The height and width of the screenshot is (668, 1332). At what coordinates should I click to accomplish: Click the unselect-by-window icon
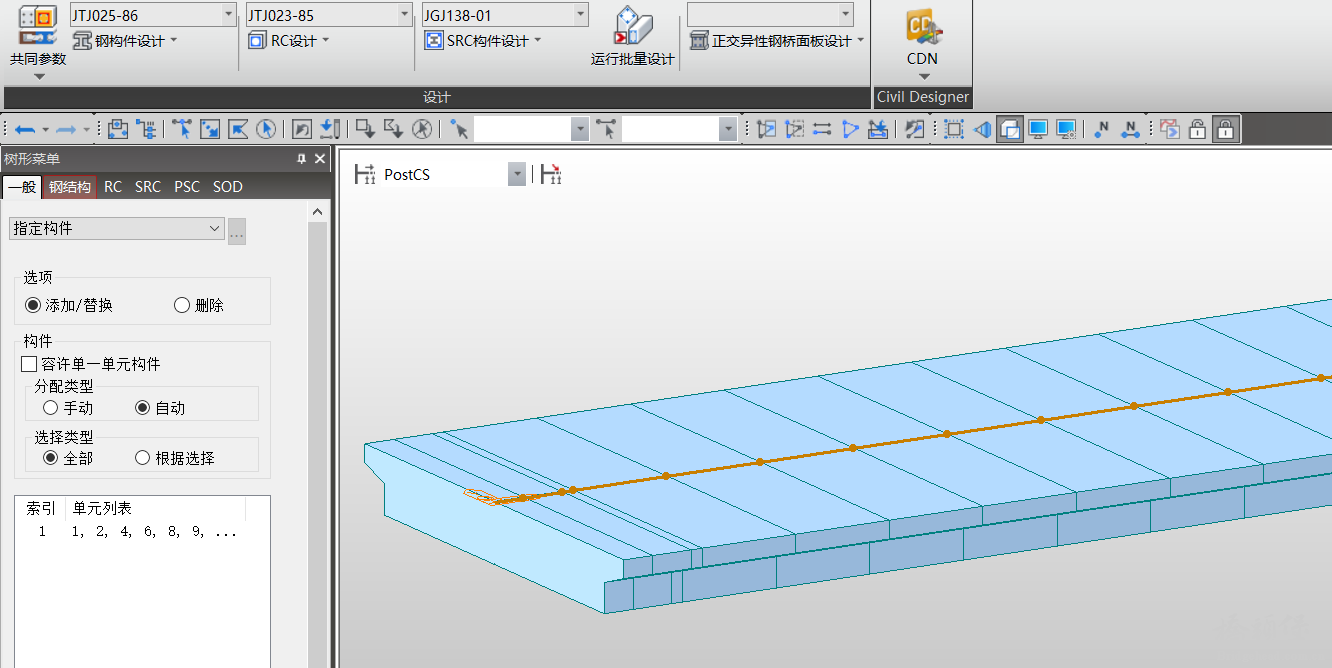[x=366, y=129]
